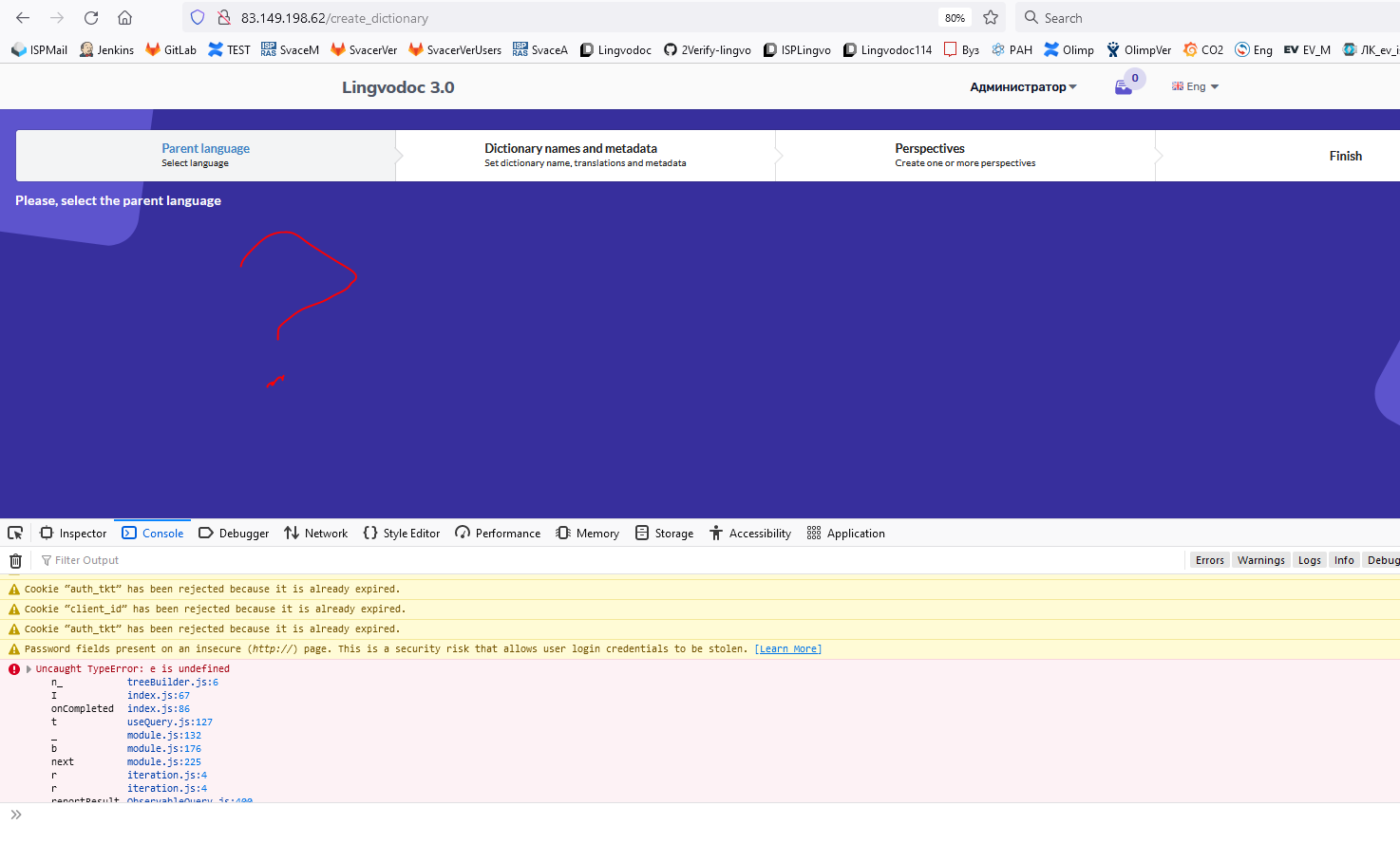
Task: Toggle the Warnings filter in console
Action: pyautogui.click(x=1260, y=560)
